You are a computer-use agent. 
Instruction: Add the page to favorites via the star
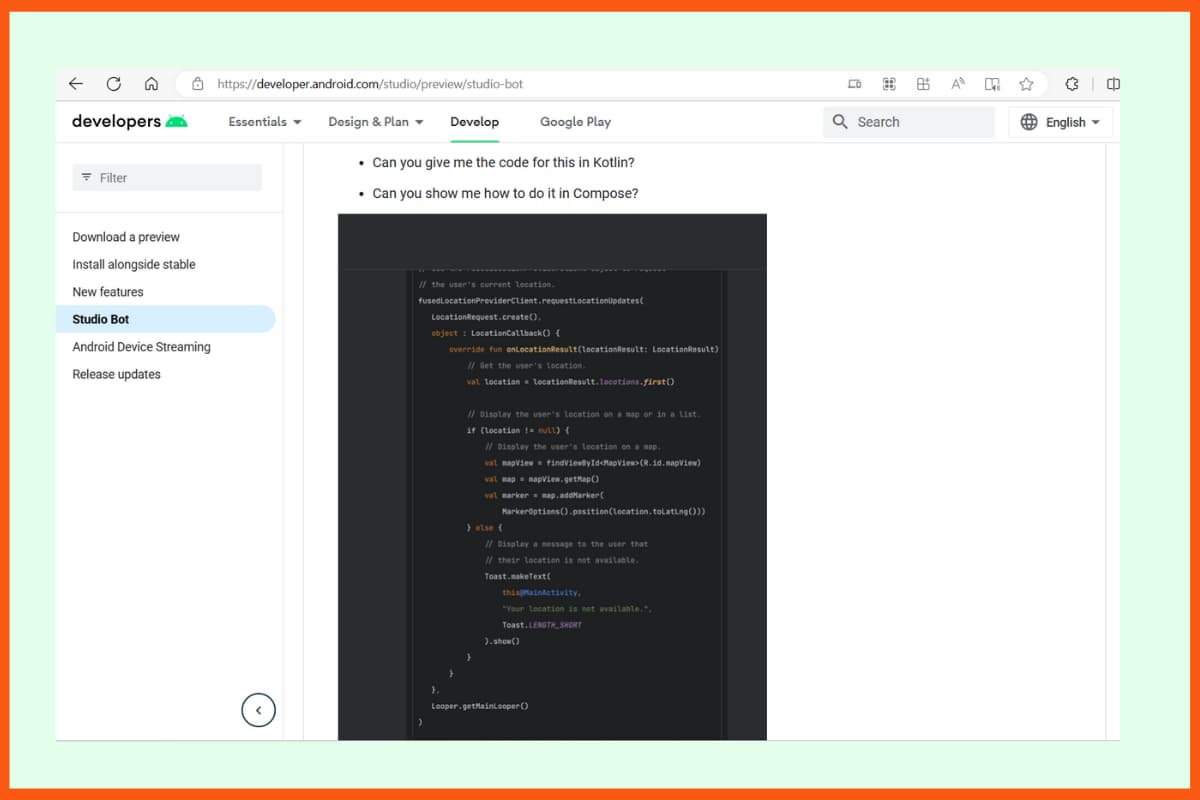tap(1026, 84)
